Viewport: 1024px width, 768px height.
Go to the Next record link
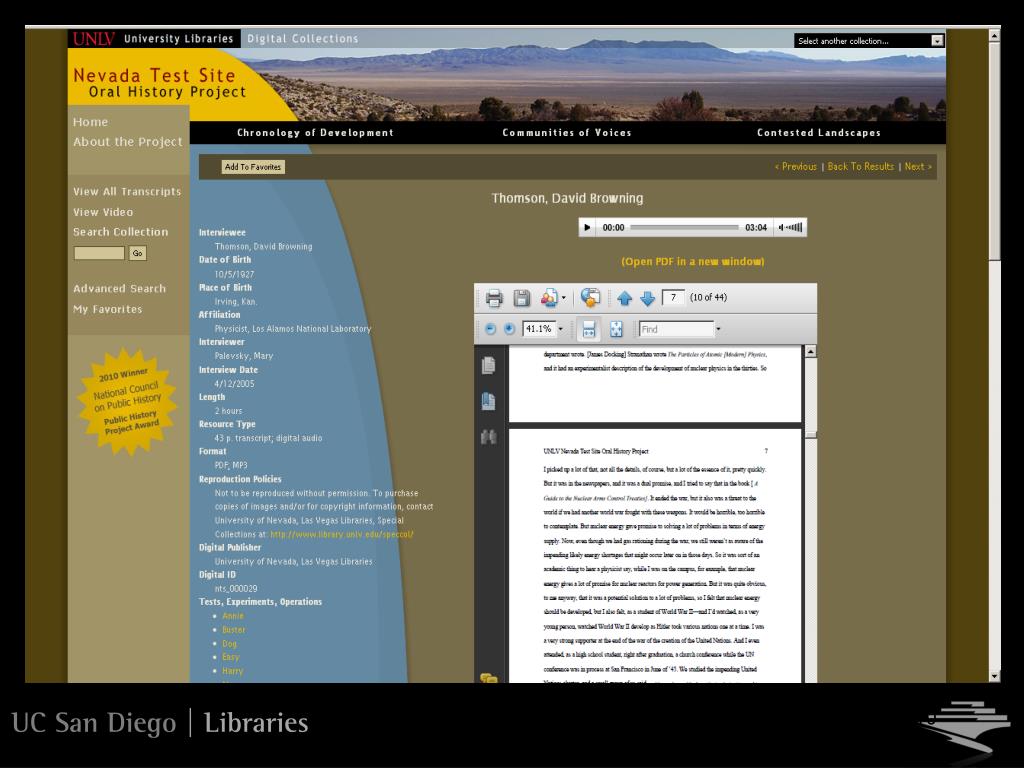pos(918,167)
